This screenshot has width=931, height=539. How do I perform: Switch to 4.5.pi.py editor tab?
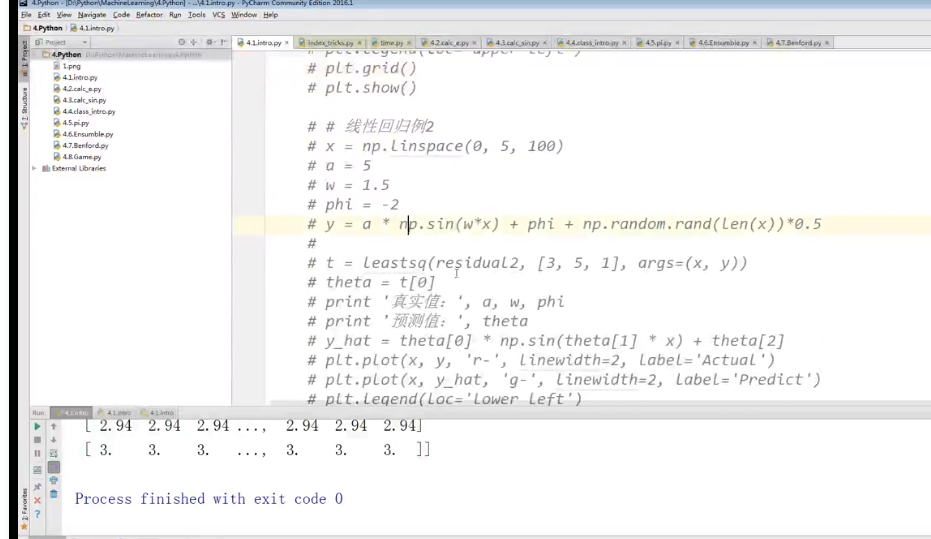click(657, 43)
